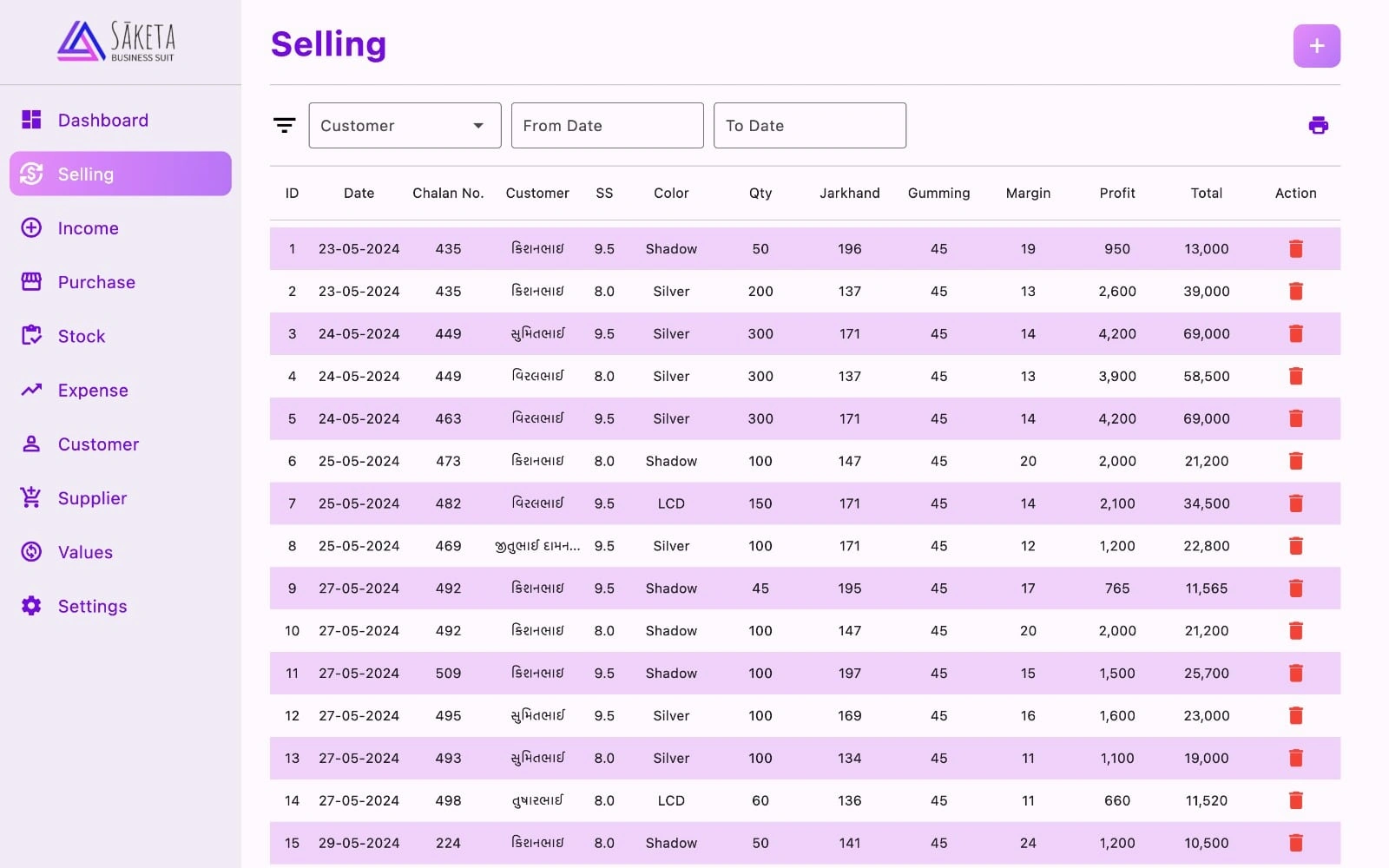
Task: Click the filter list icon
Action: 285,126
